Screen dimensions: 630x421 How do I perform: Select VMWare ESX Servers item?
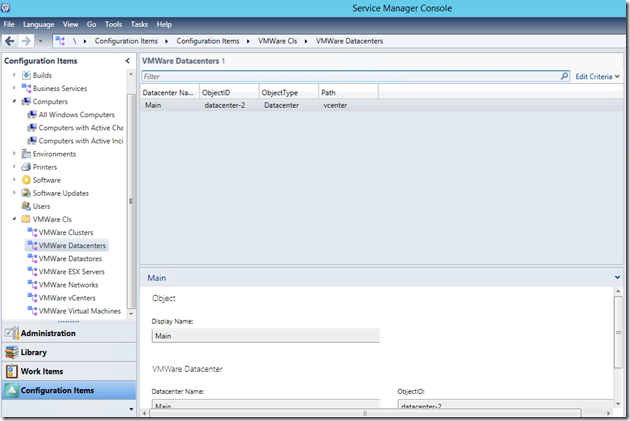pyautogui.click(x=71, y=271)
